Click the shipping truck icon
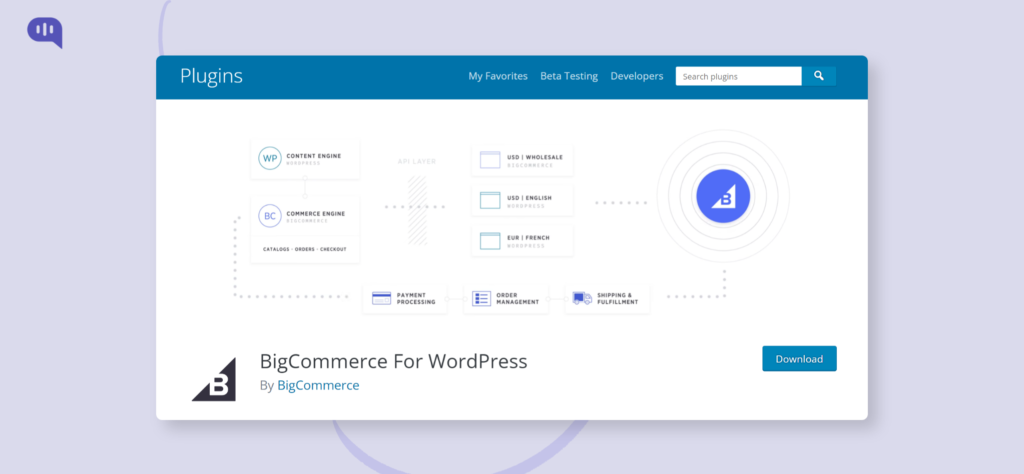The height and width of the screenshot is (474, 1024). coord(582,298)
